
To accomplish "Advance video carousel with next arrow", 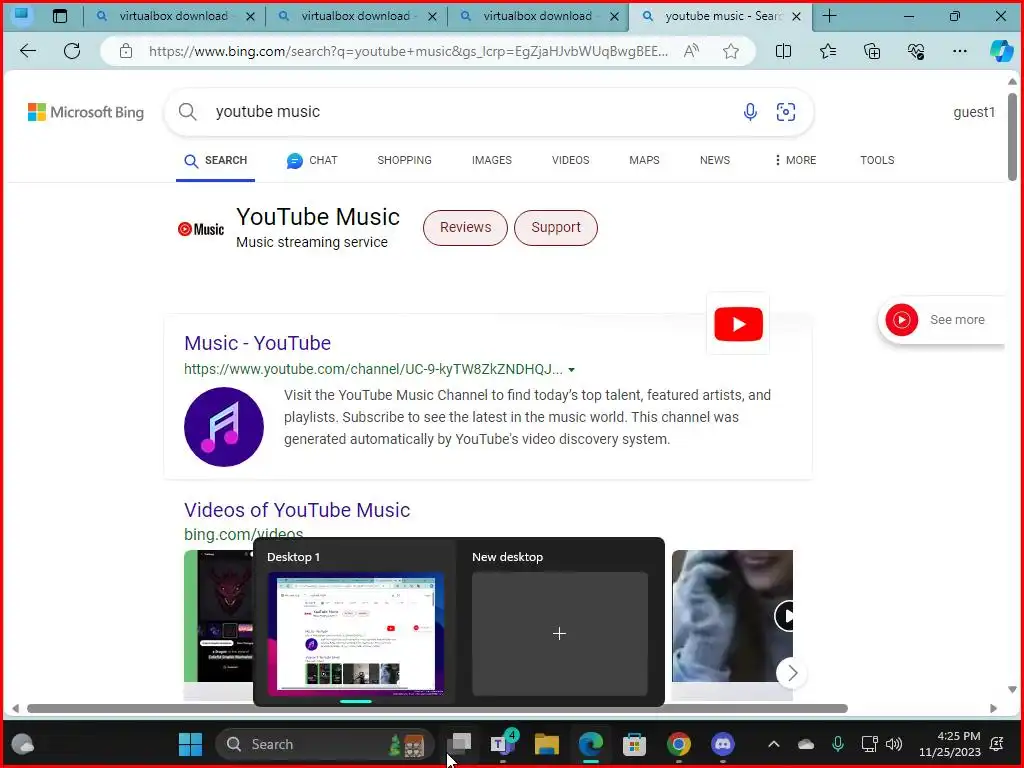I will [792, 673].
